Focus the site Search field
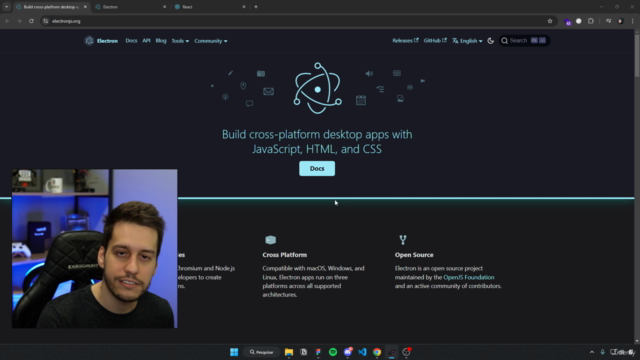 tap(524, 40)
